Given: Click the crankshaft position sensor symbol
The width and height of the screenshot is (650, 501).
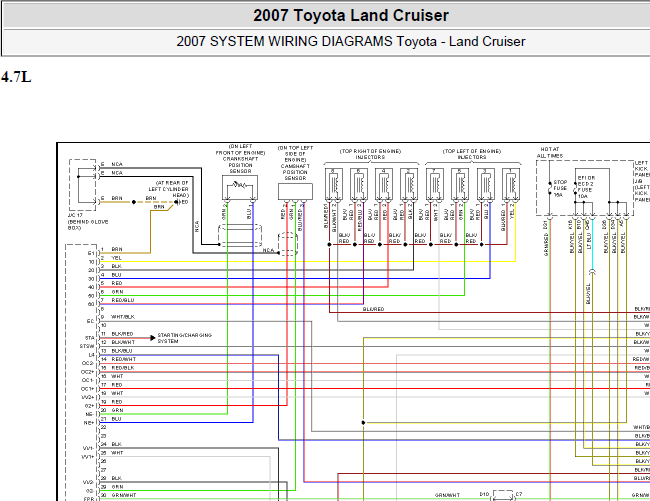Looking at the screenshot, I should click(x=240, y=187).
